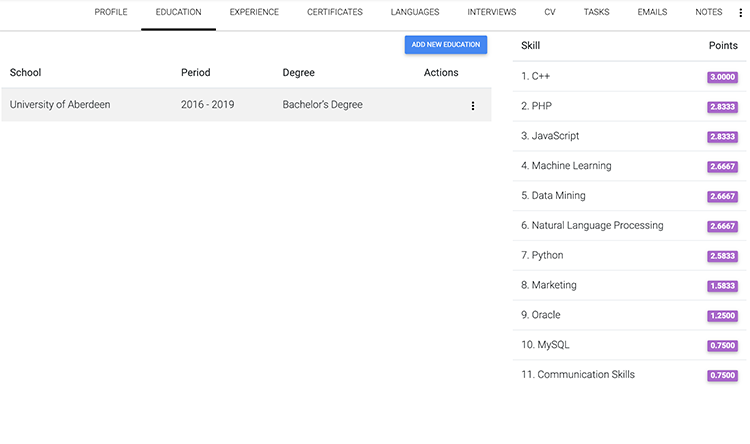Image resolution: width=750 pixels, height=444 pixels.
Task: Open the Experience tab
Action: coord(254,13)
